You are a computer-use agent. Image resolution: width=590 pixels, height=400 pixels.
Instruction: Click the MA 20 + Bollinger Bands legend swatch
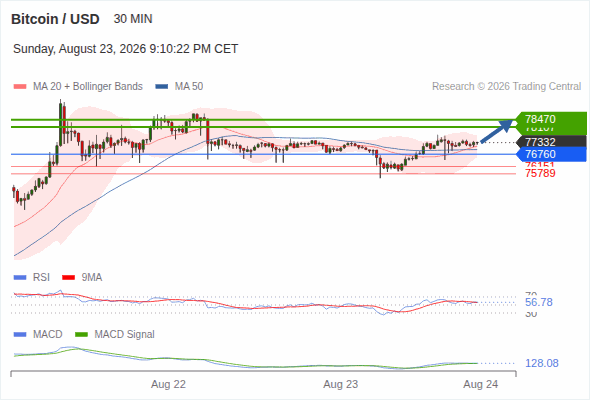pos(20,87)
